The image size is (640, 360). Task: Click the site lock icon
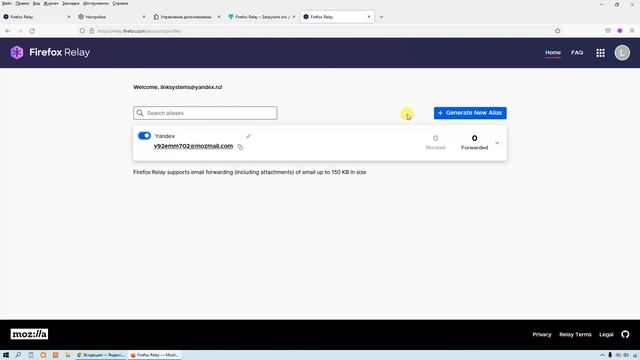point(91,31)
